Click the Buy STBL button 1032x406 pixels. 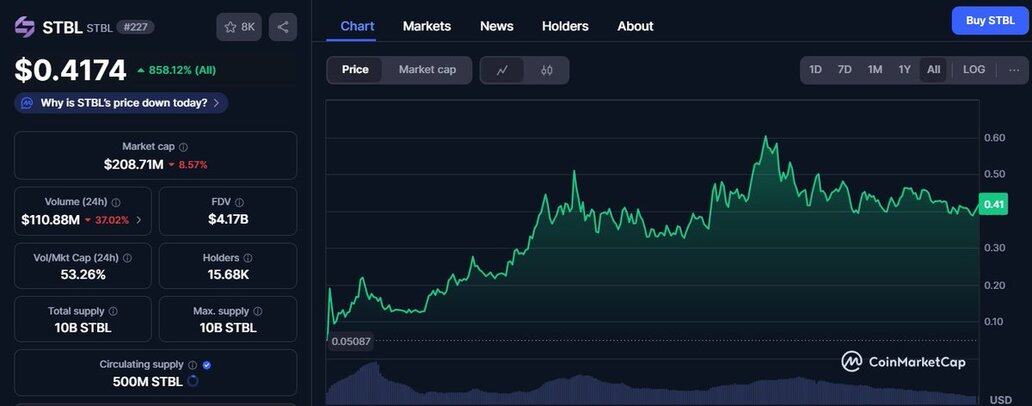tap(990, 21)
